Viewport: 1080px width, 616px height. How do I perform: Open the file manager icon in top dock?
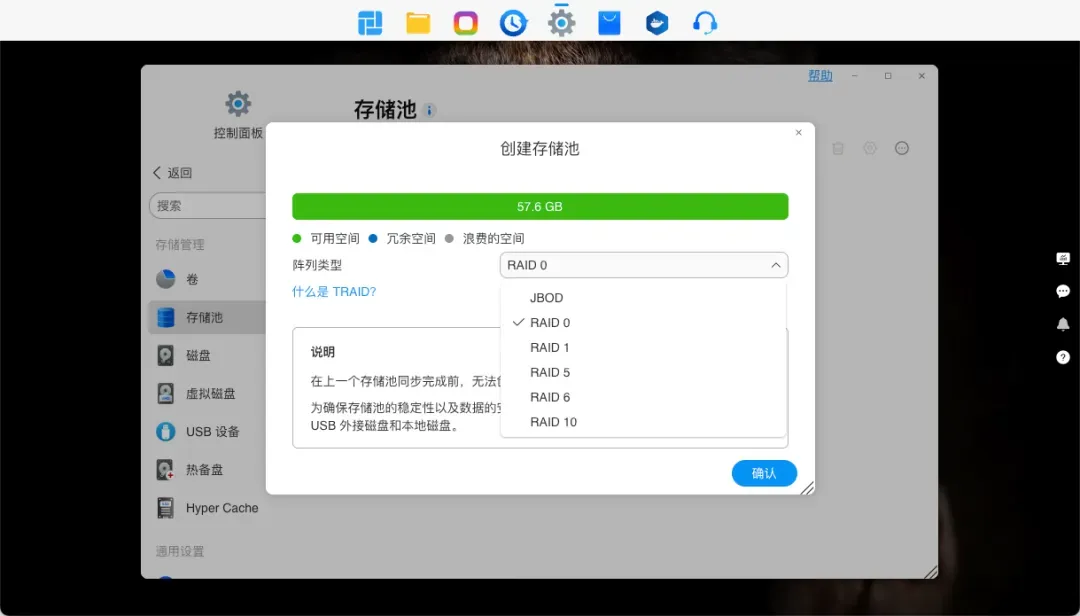click(418, 22)
